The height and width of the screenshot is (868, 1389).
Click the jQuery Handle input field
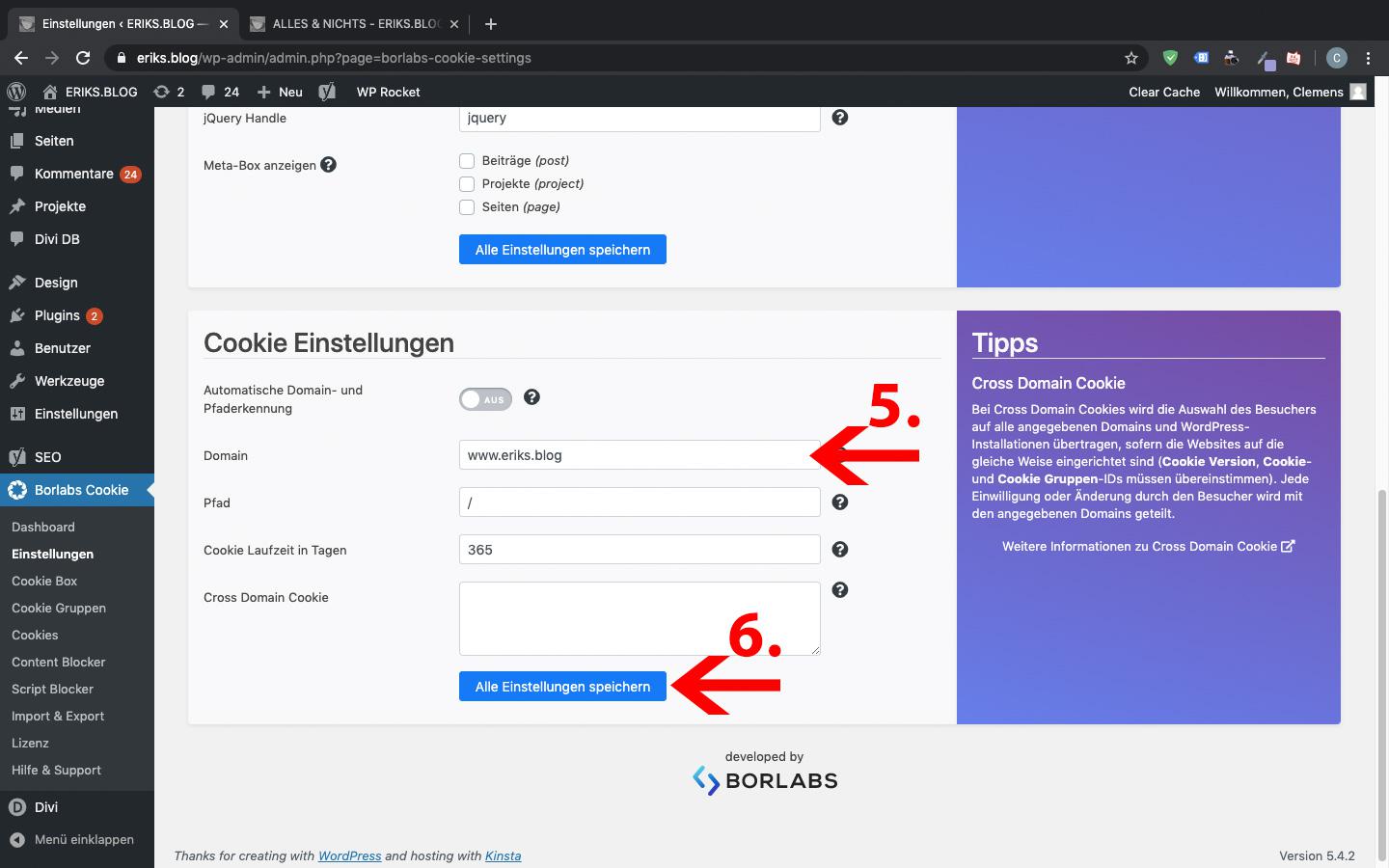click(x=640, y=119)
